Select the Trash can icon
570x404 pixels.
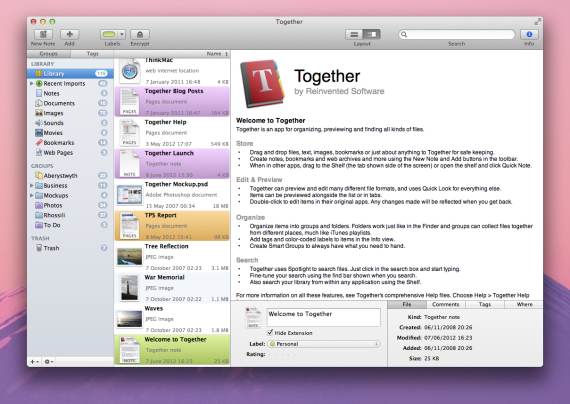pos(39,248)
